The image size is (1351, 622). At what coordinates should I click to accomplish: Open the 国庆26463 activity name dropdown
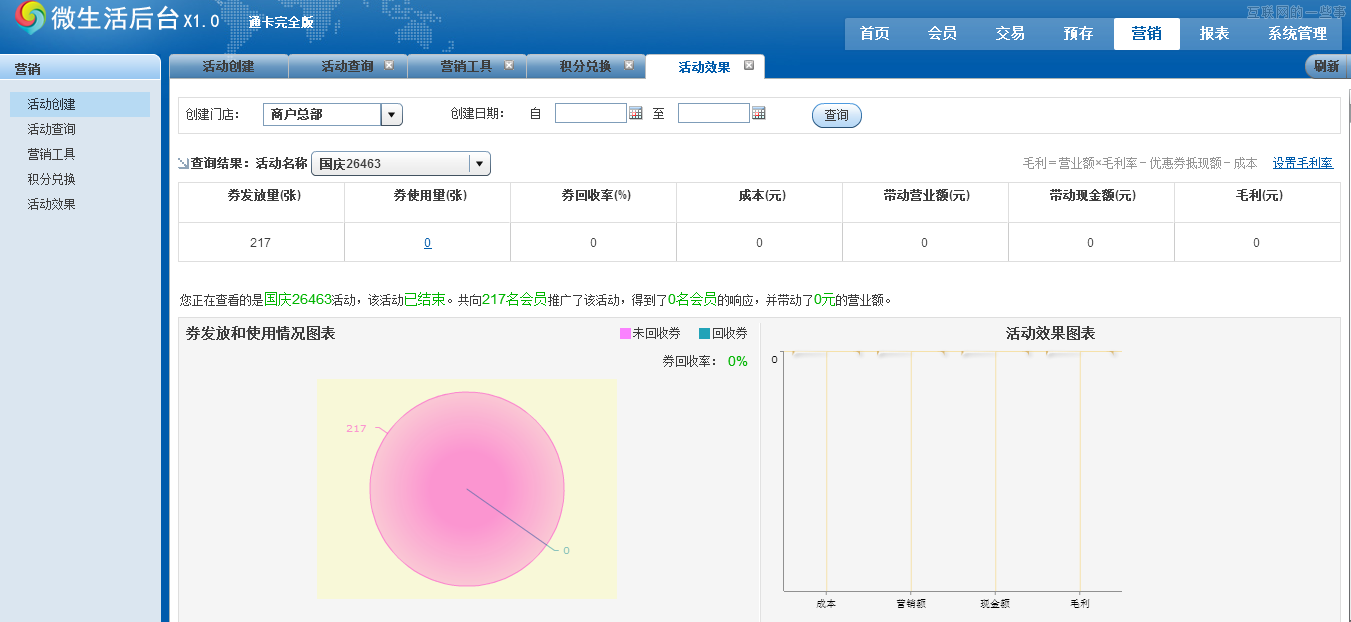pos(478,163)
